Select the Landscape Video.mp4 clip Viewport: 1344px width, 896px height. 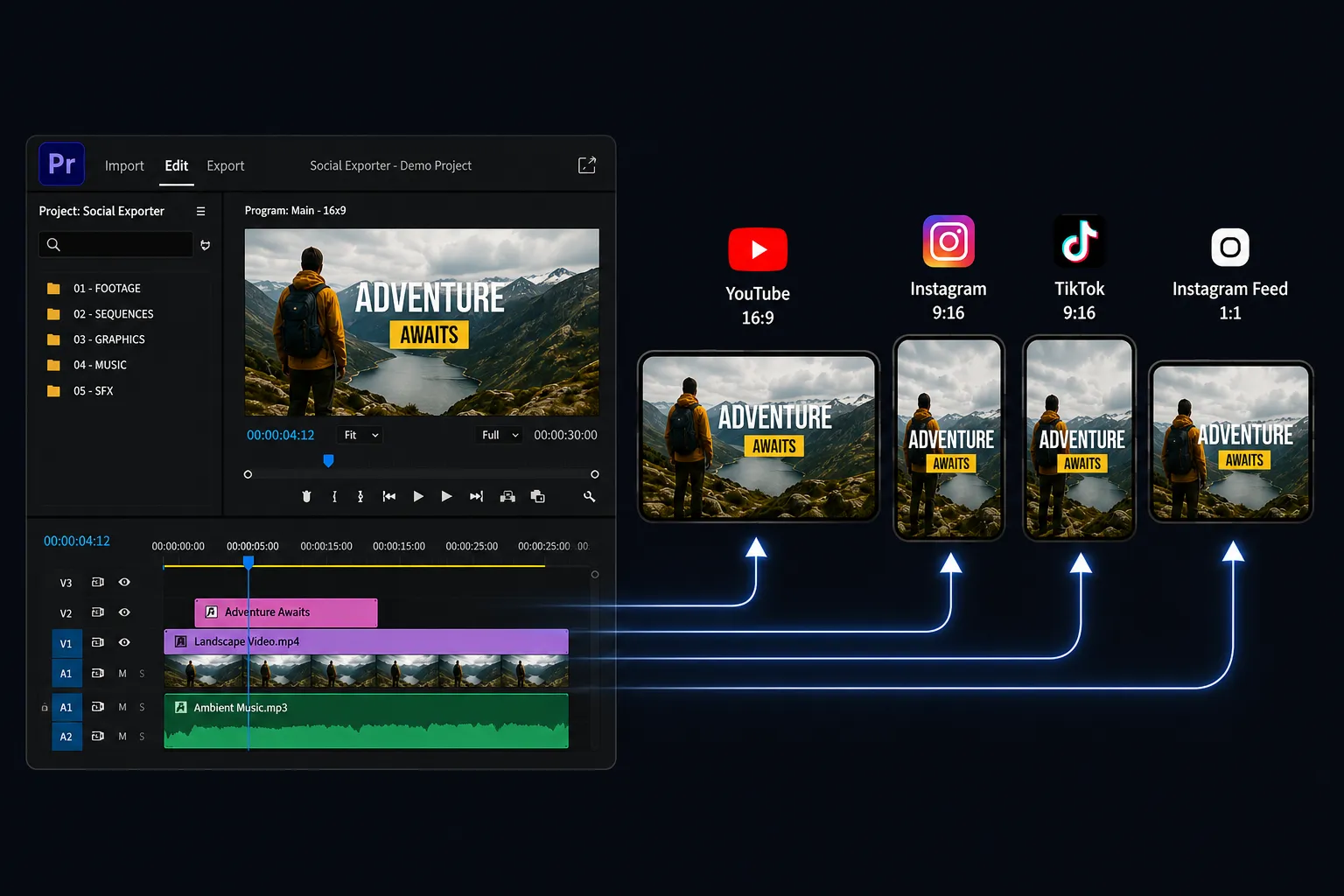tap(366, 641)
